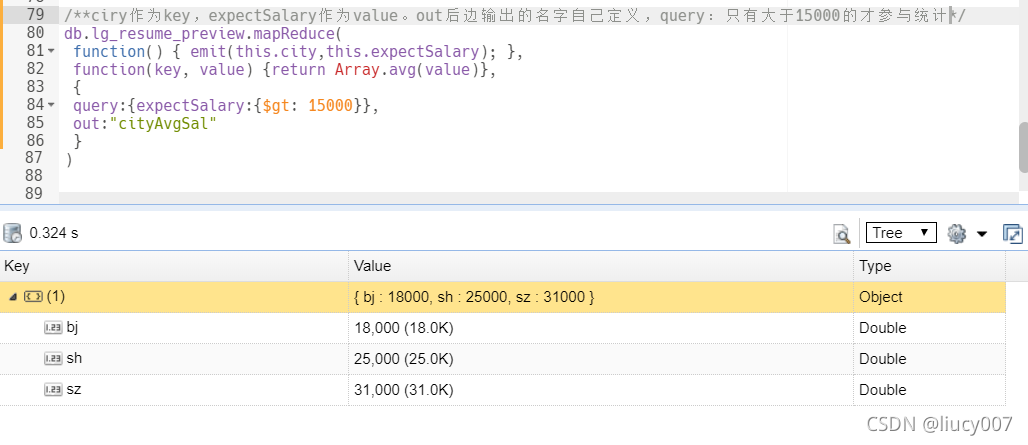The image size is (1028, 445).
Task: Click the emit call on line 81
Action: pos(344,51)
